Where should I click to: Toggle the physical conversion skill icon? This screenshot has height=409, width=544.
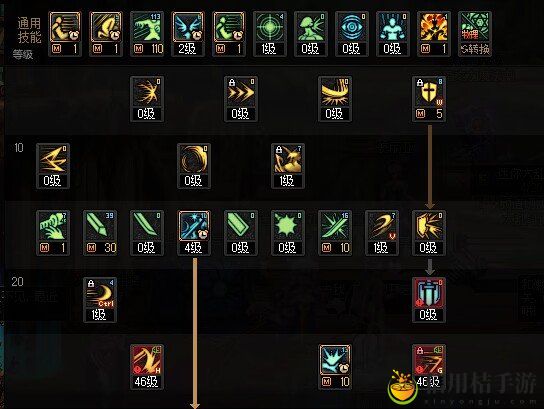[474, 27]
